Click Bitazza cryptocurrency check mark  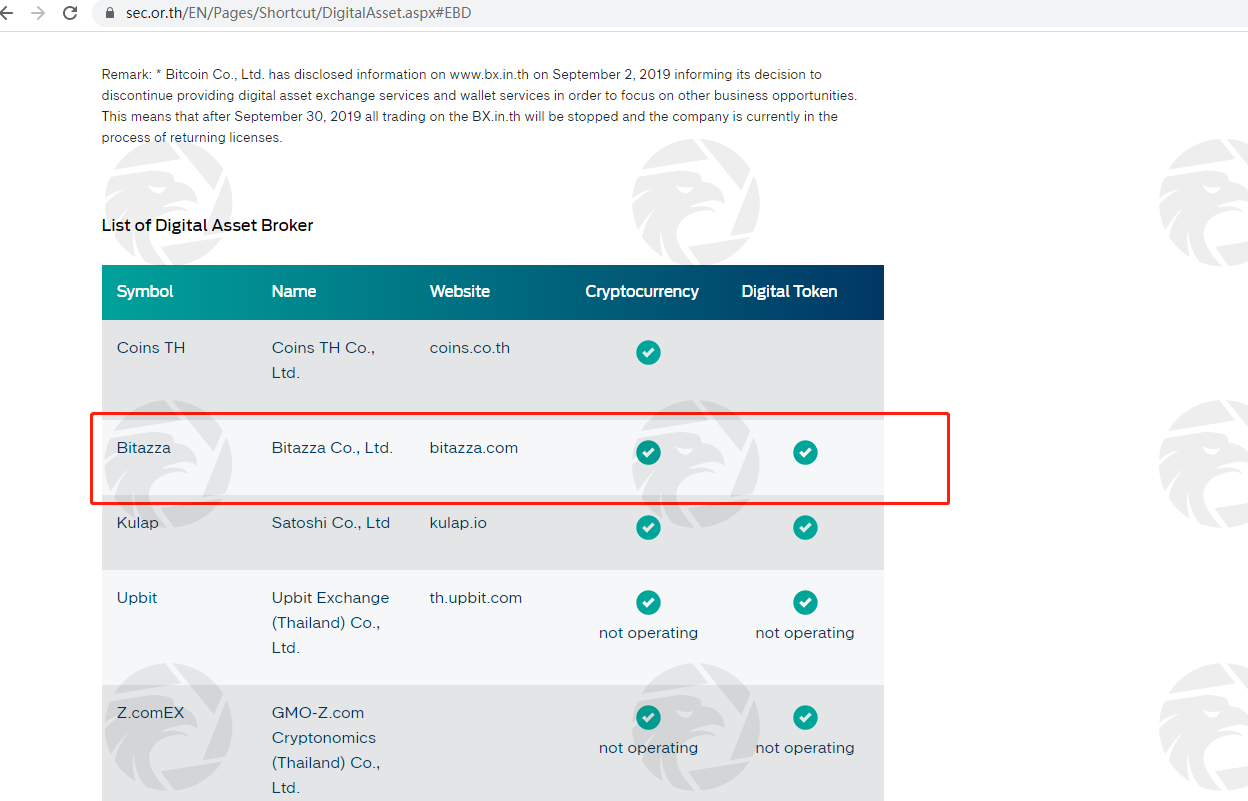point(648,452)
